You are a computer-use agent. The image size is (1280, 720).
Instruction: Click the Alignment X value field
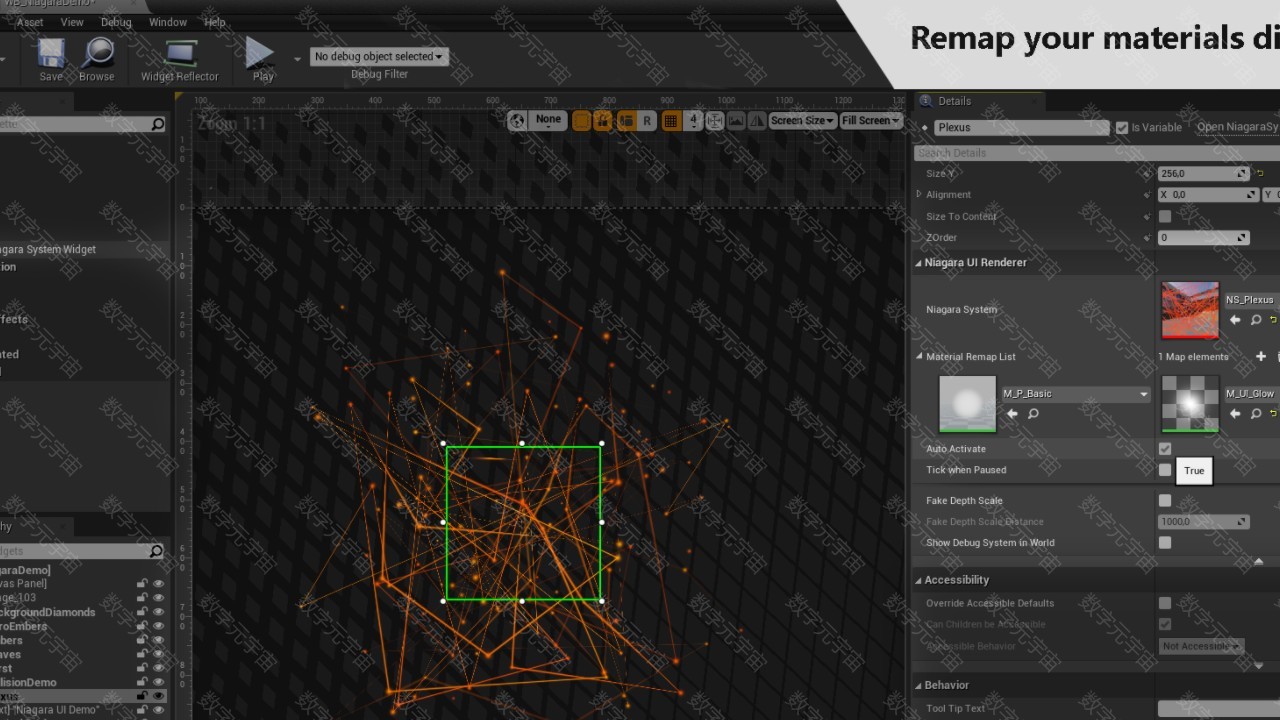1208,195
